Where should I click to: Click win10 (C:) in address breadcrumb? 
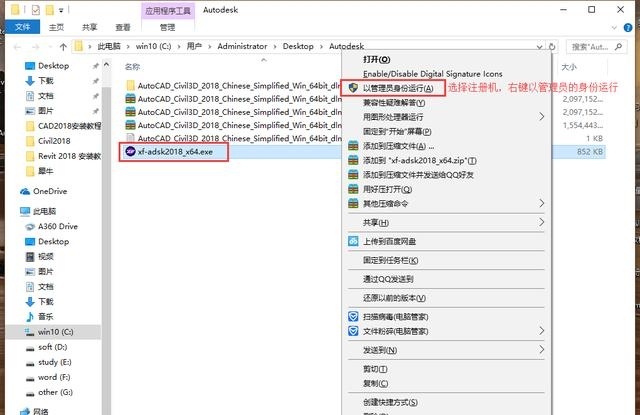pyautogui.click(x=153, y=47)
